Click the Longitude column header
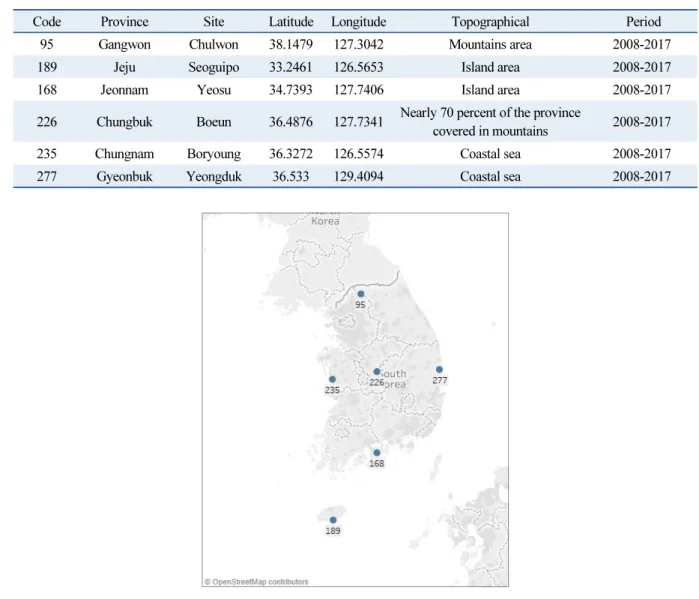The image size is (699, 599). click(358, 21)
